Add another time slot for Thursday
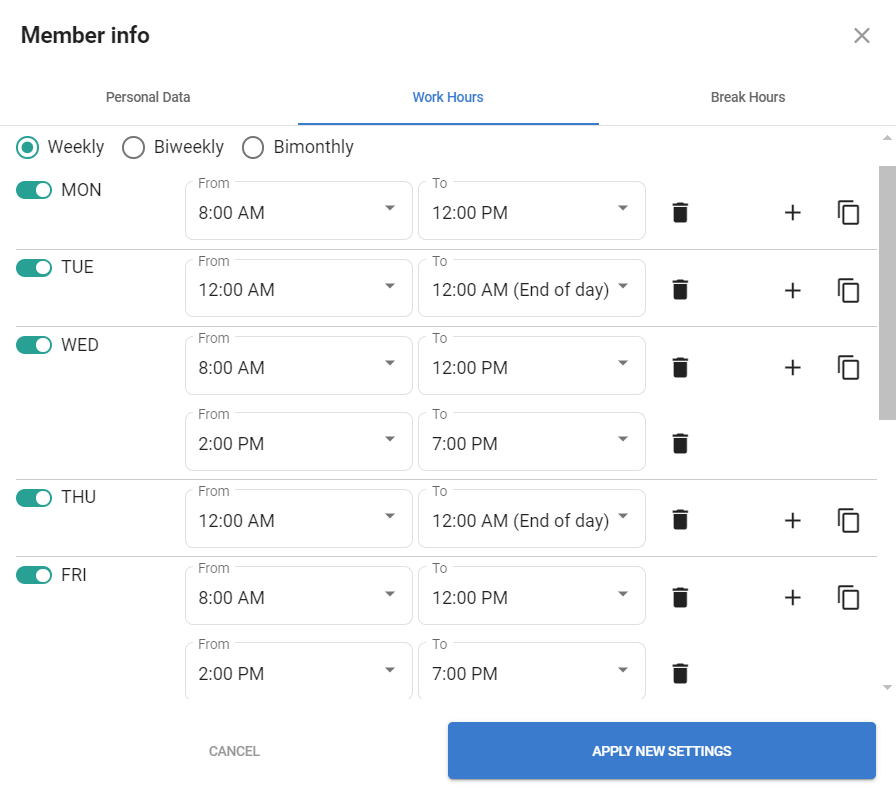Image resolution: width=896 pixels, height=793 pixels. tap(792, 520)
